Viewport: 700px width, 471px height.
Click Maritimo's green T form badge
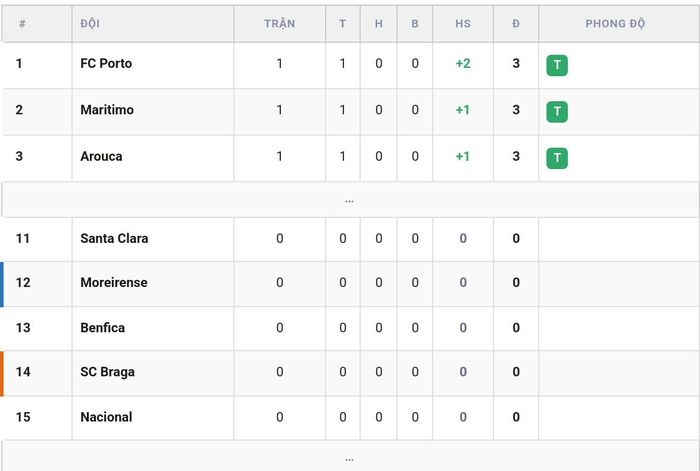pyautogui.click(x=557, y=112)
